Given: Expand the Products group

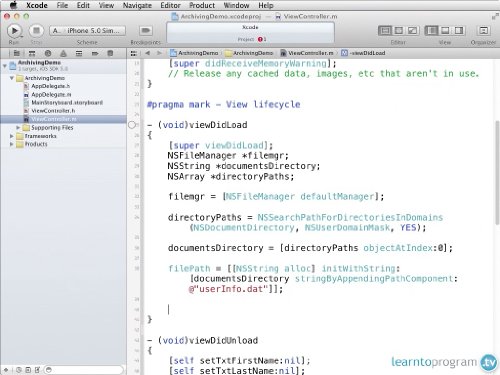Looking at the screenshot, I should (12, 144).
